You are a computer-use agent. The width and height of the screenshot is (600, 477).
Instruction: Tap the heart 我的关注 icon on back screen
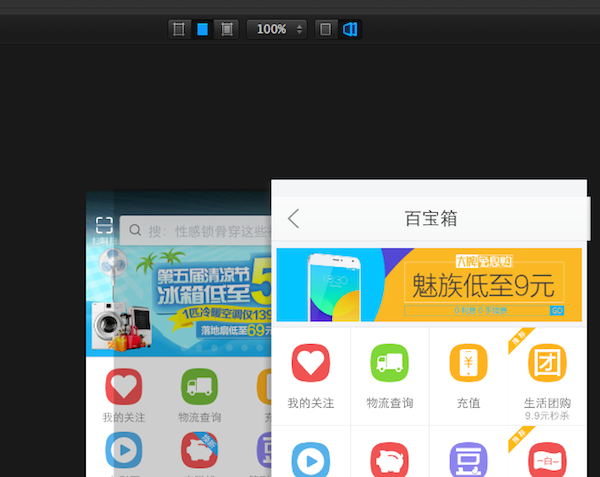pyautogui.click(x=124, y=387)
